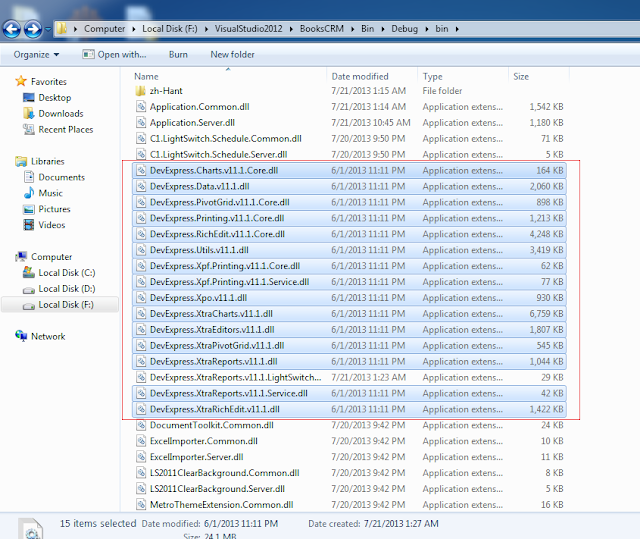Screen dimensions: 640x539
Task: Select Favorites star in navigation pane
Action: 21,81
